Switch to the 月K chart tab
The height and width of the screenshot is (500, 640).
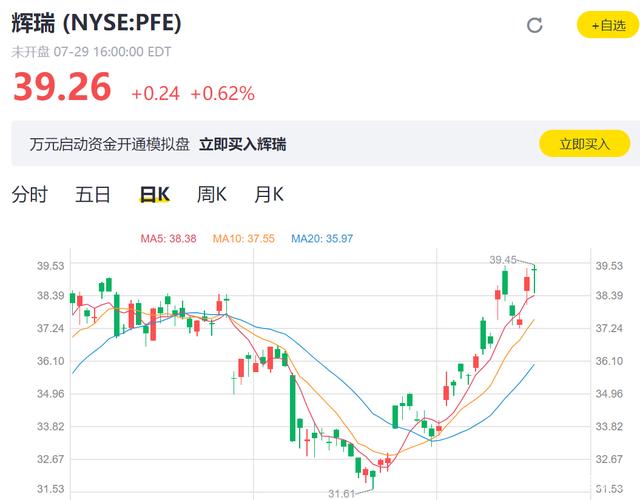(269, 194)
